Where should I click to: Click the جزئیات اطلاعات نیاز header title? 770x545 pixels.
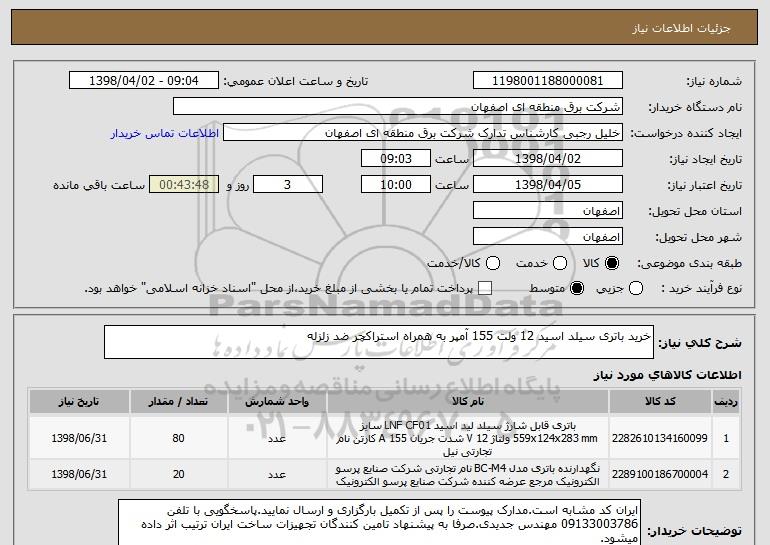pos(681,28)
